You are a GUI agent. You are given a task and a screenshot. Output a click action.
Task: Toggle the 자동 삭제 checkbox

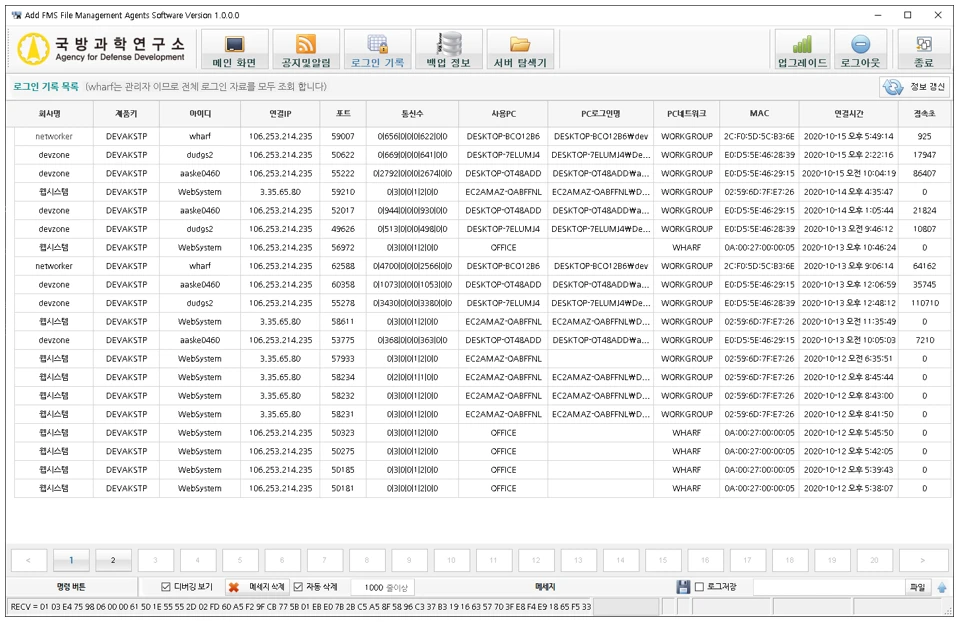(x=298, y=587)
